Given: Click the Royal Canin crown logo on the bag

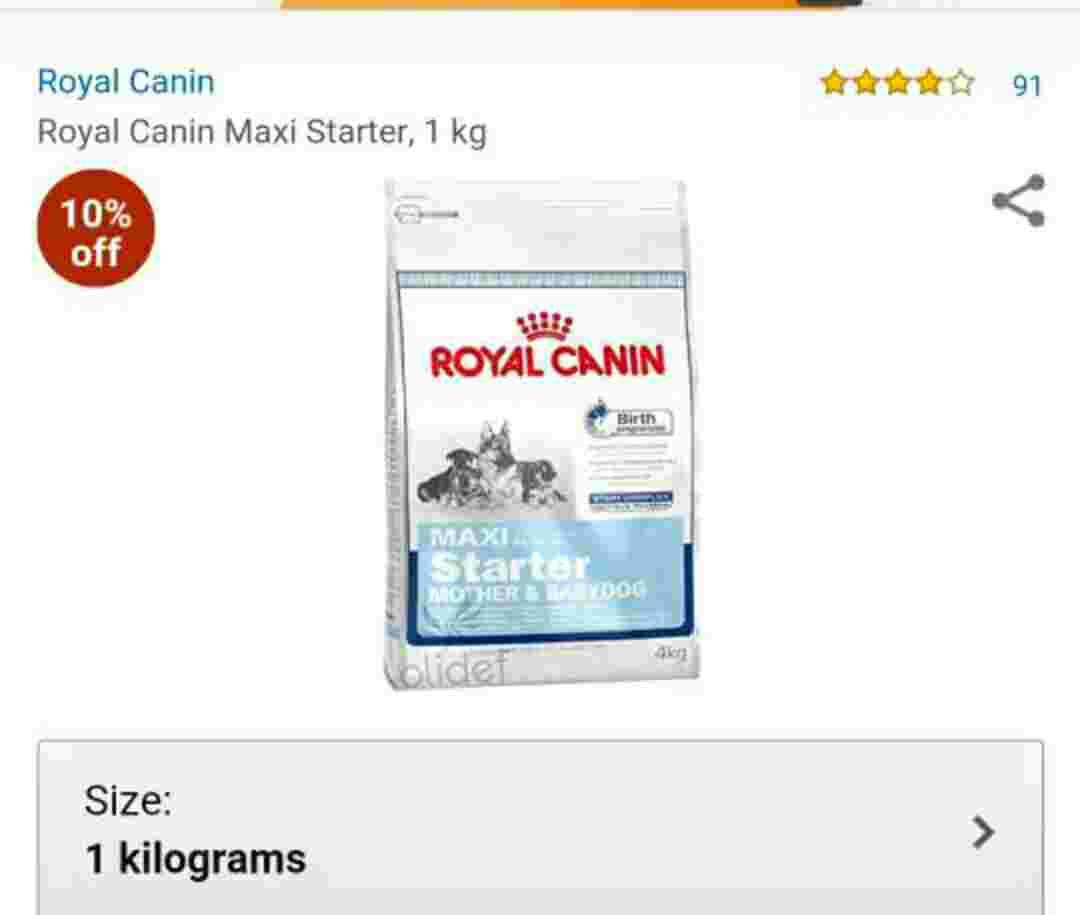Looking at the screenshot, I should tap(545, 326).
